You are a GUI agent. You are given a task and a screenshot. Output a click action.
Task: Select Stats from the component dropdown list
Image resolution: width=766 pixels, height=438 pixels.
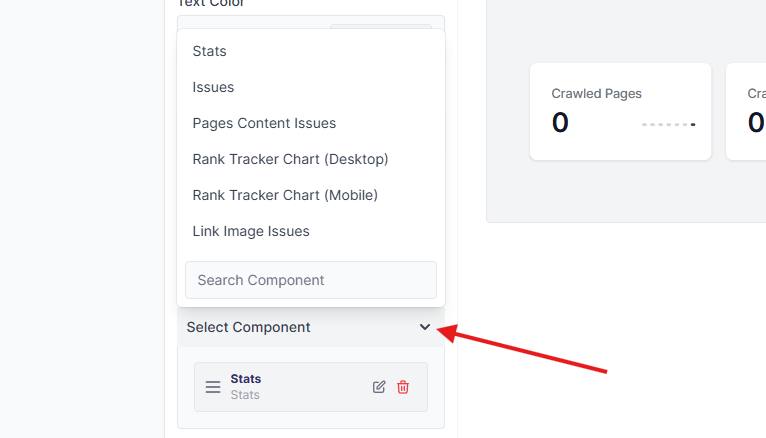[x=210, y=51]
